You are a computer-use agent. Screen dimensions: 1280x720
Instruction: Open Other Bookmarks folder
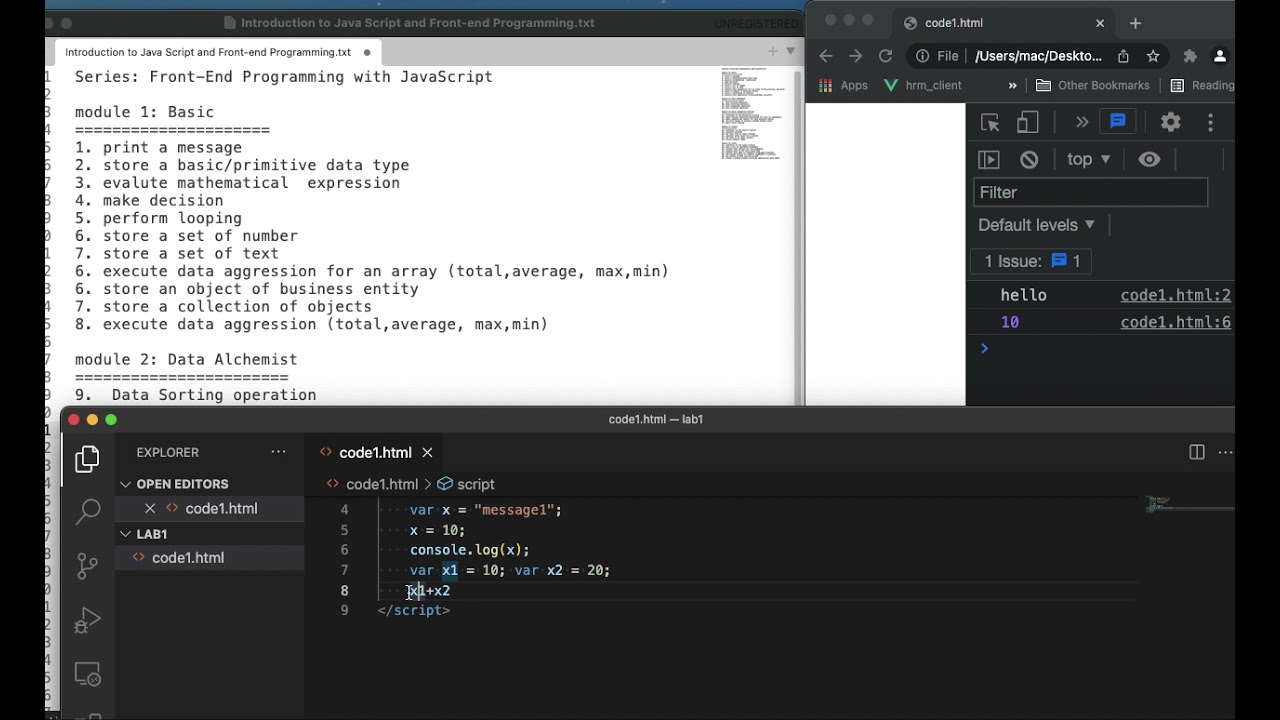pos(1092,85)
